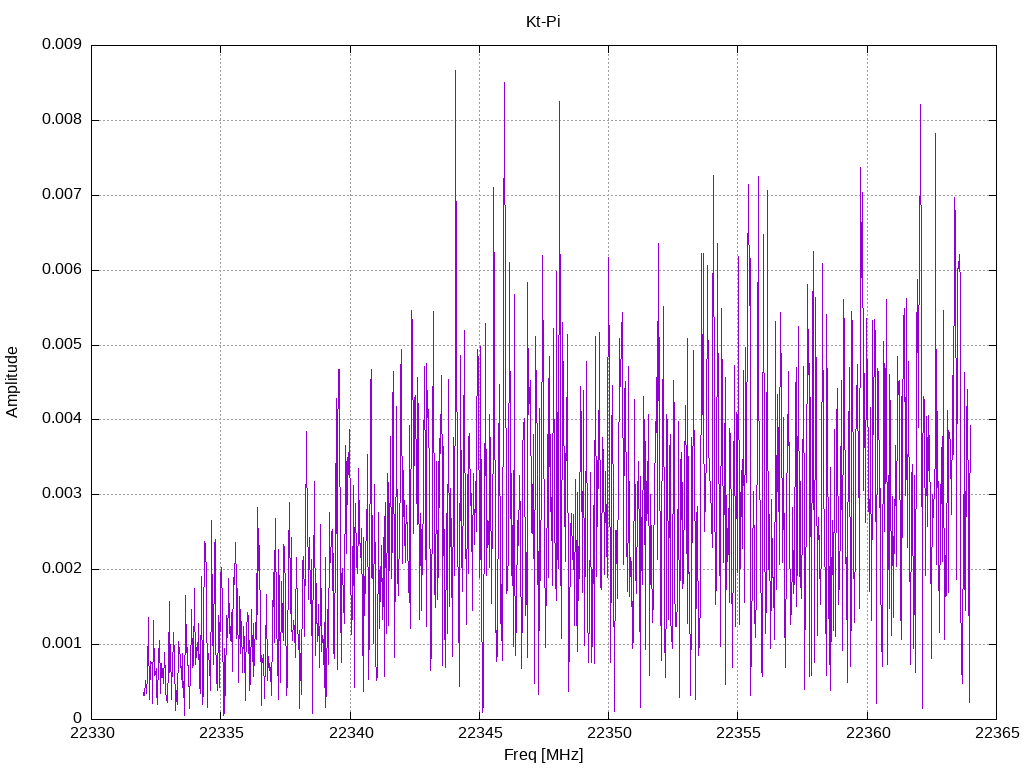Click the tall peak near 22348 MHz
The width and height of the screenshot is (1024, 768).
(559, 103)
